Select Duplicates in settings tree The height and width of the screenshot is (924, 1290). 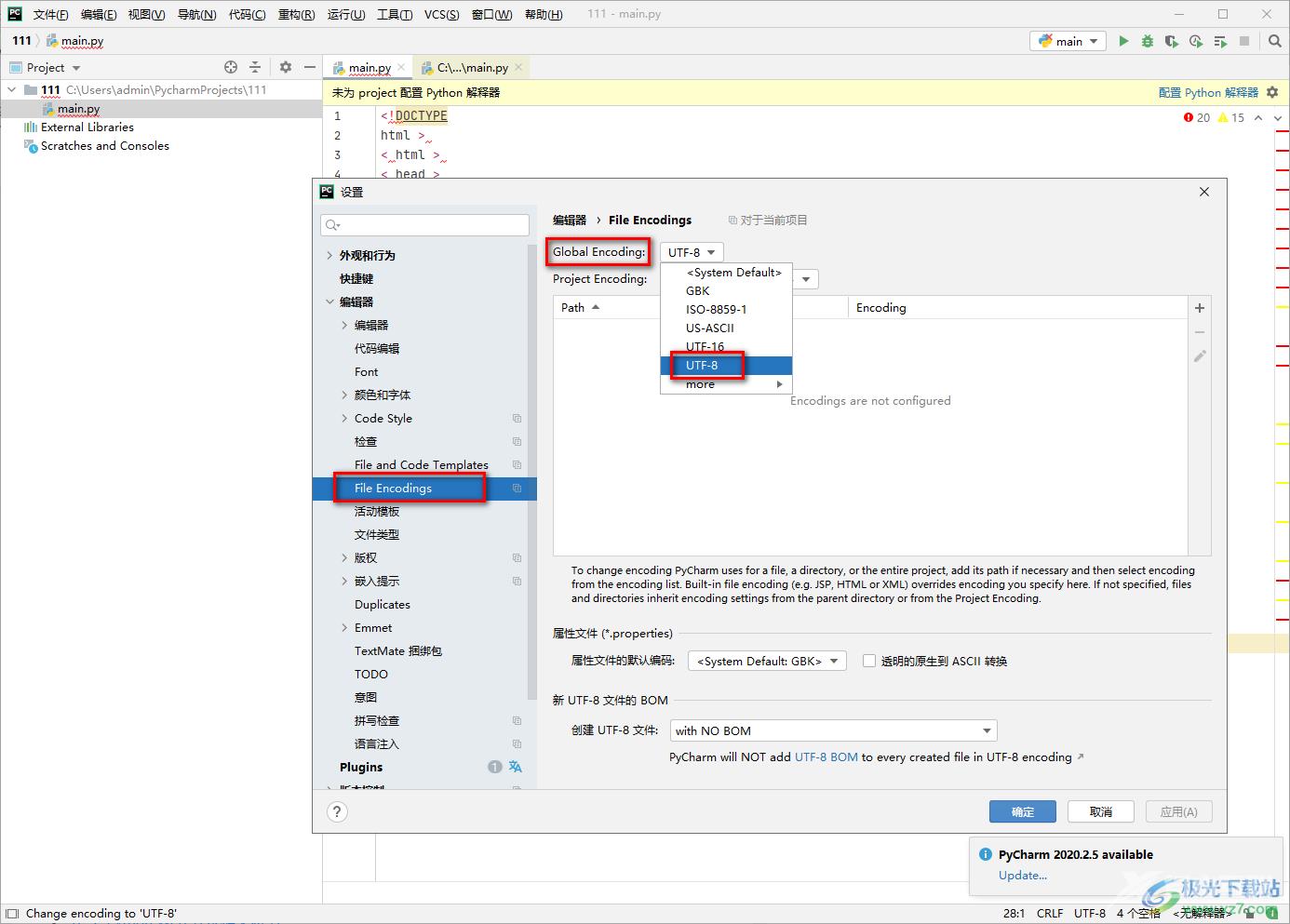click(382, 604)
